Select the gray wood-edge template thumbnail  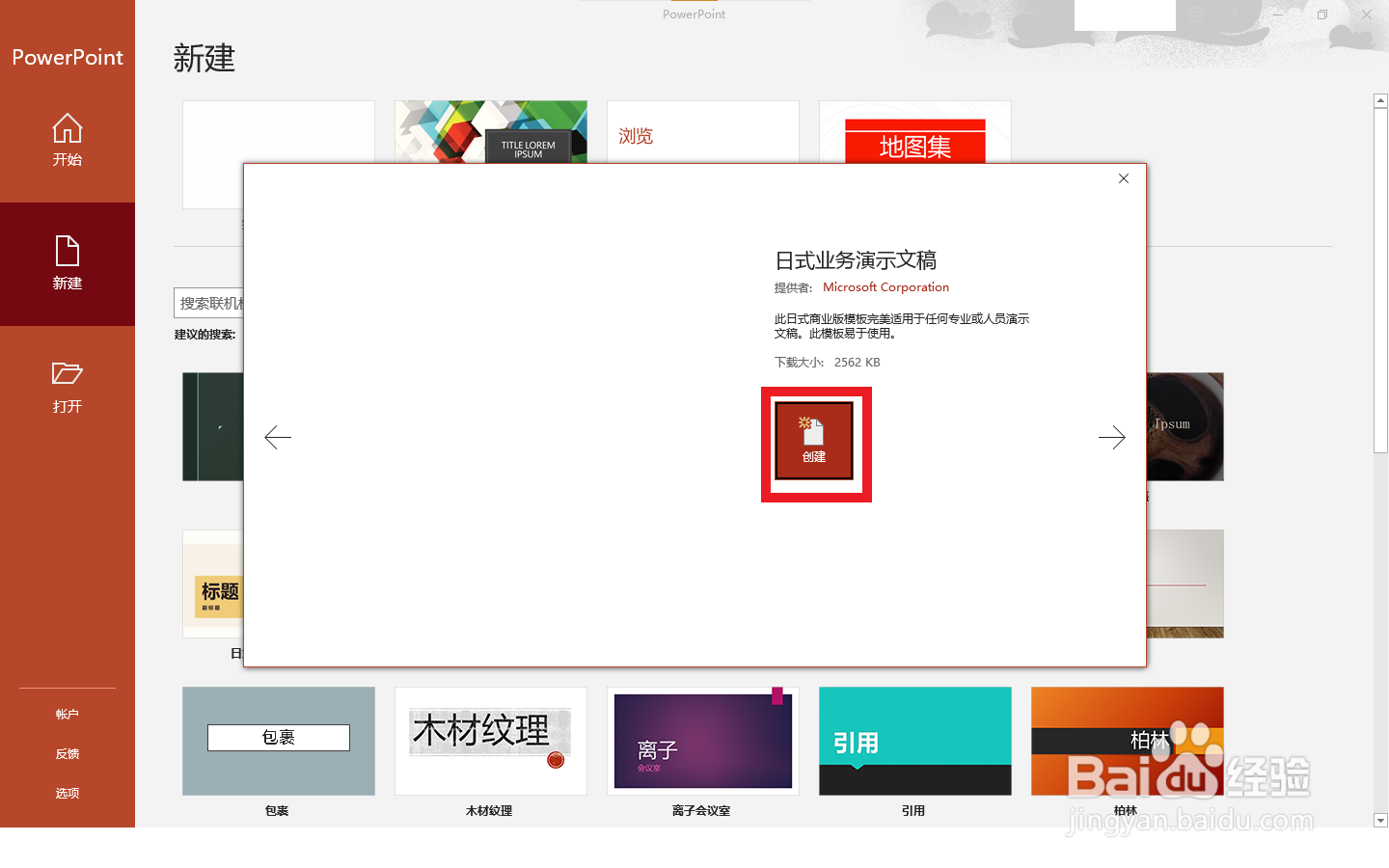(x=1185, y=583)
